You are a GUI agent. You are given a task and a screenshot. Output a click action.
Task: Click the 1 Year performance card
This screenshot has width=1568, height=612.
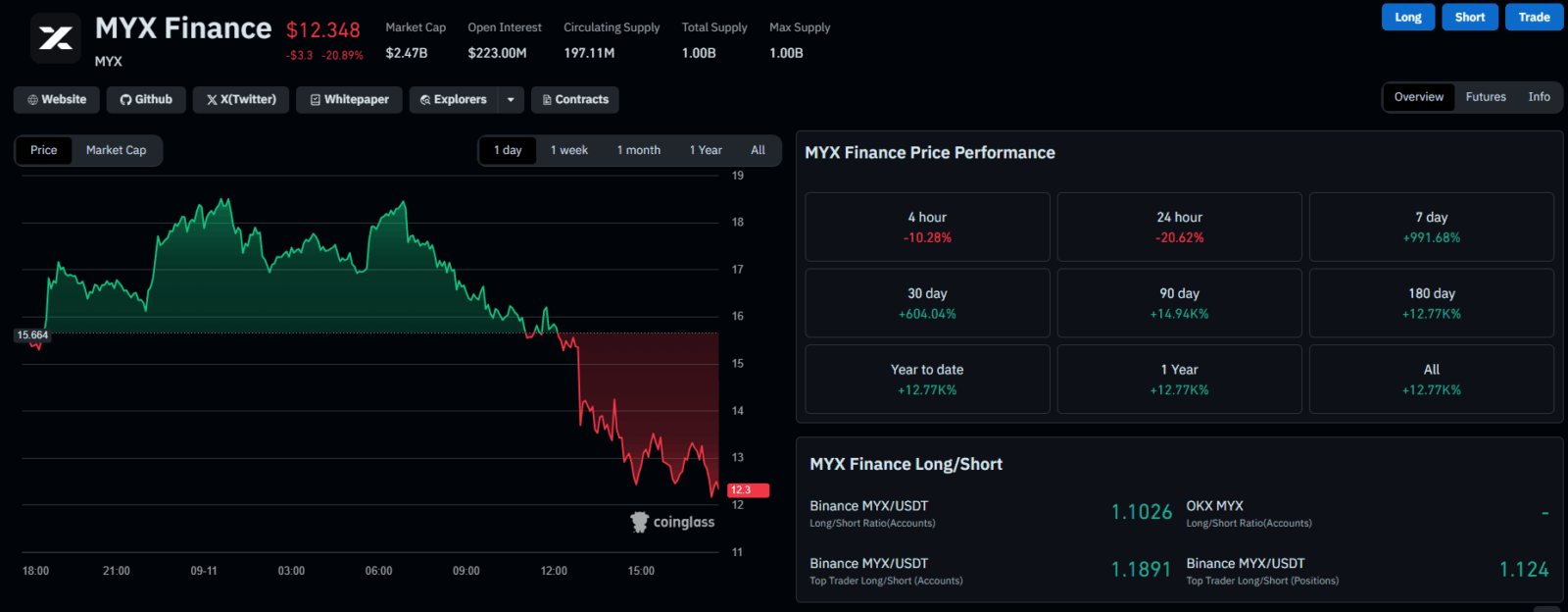[x=1180, y=379]
